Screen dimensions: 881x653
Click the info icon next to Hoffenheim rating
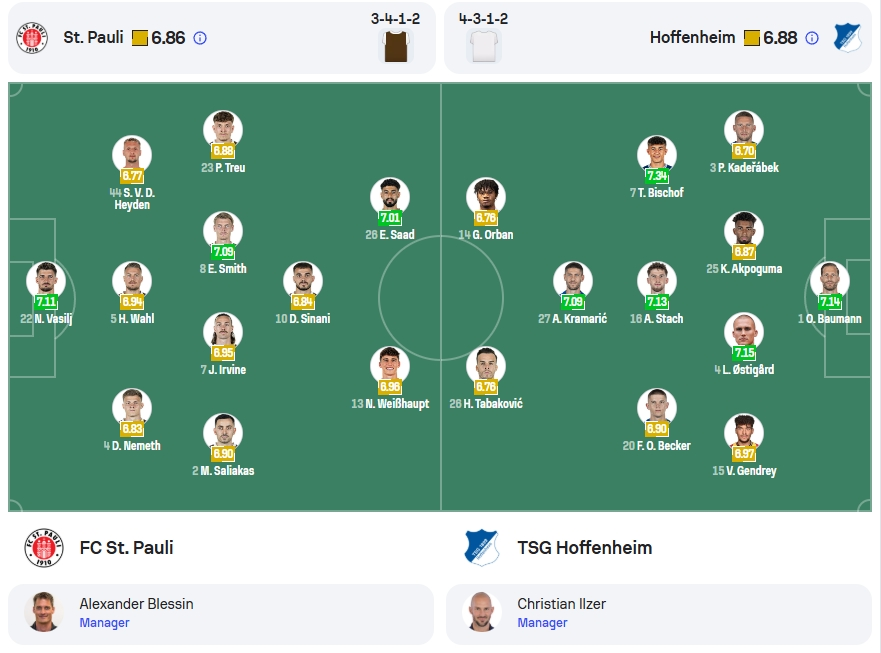tap(812, 38)
